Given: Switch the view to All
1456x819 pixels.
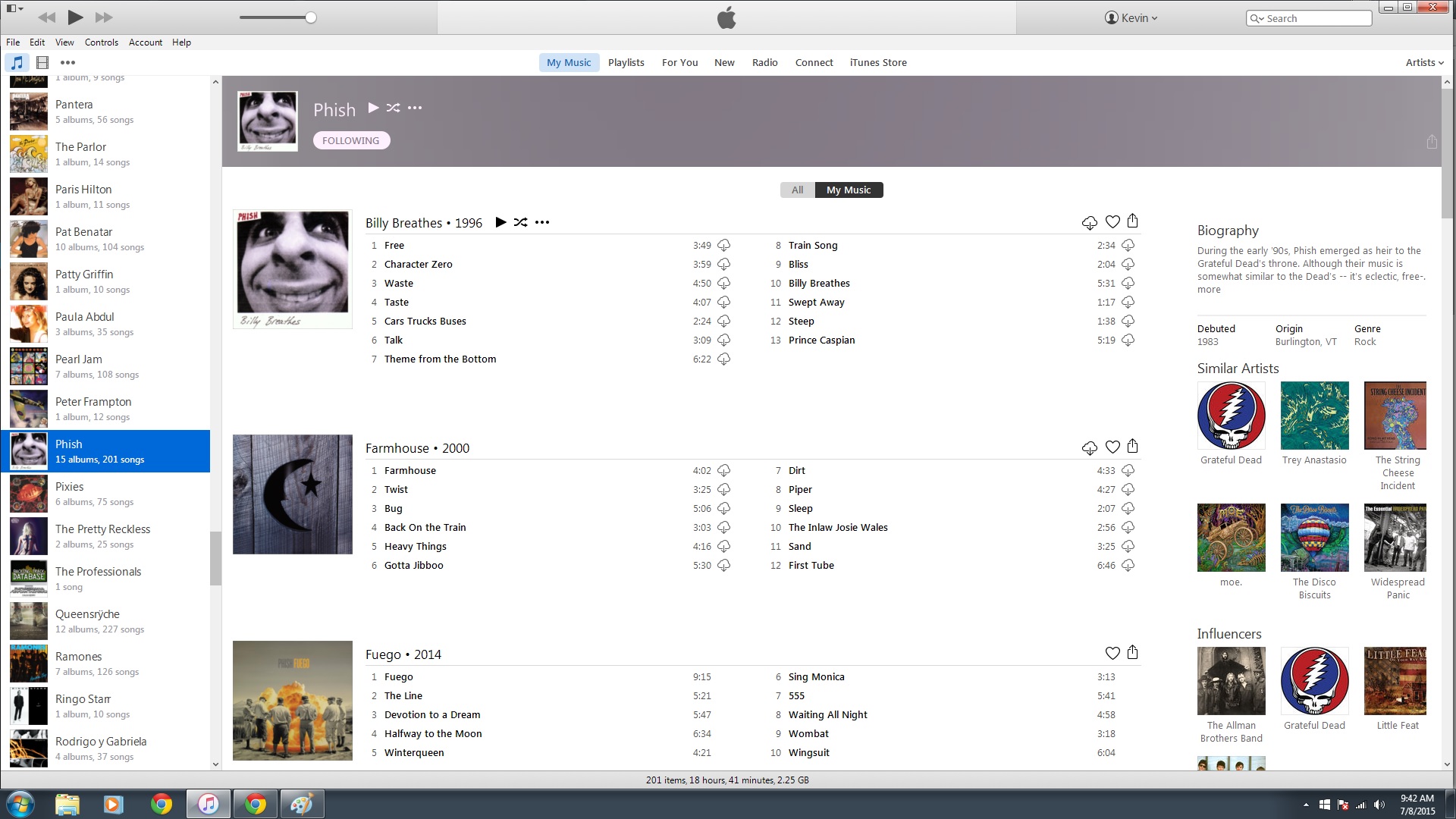Looking at the screenshot, I should coord(797,190).
